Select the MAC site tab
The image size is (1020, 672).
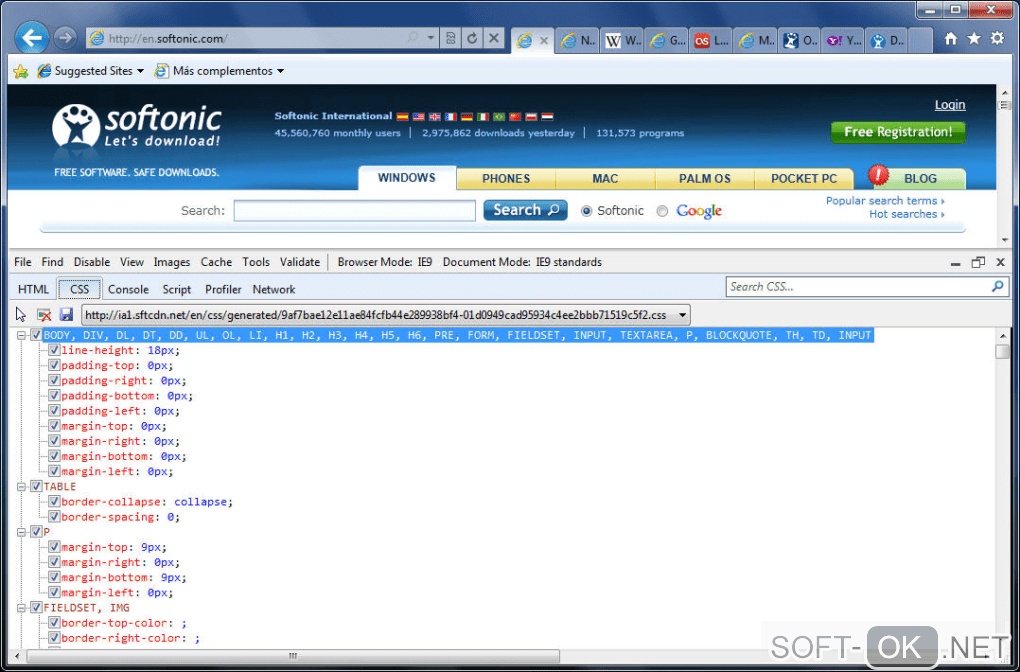pos(605,178)
